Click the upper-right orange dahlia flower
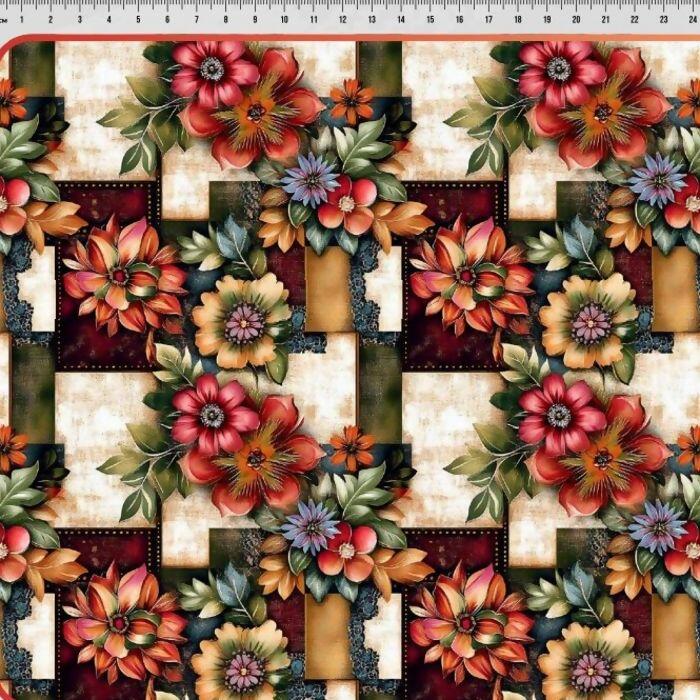 (467, 277)
